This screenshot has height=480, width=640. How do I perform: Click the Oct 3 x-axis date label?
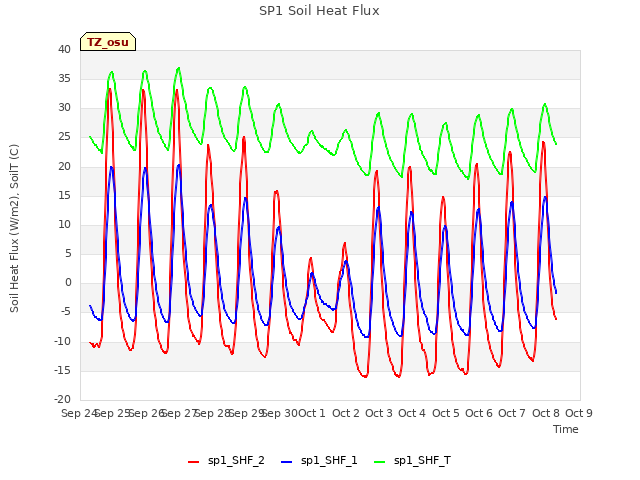coord(379,413)
